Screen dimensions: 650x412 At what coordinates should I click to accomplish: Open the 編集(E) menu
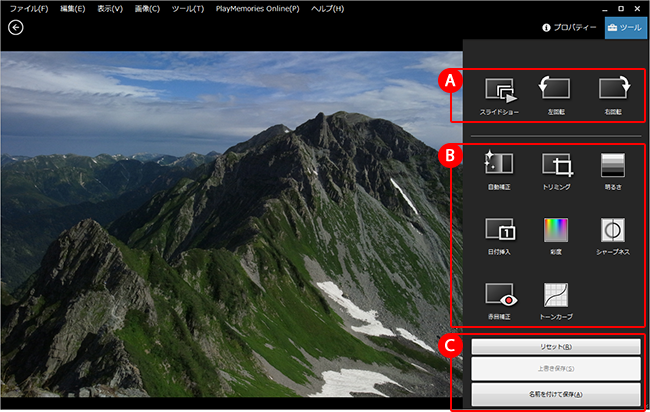73,8
